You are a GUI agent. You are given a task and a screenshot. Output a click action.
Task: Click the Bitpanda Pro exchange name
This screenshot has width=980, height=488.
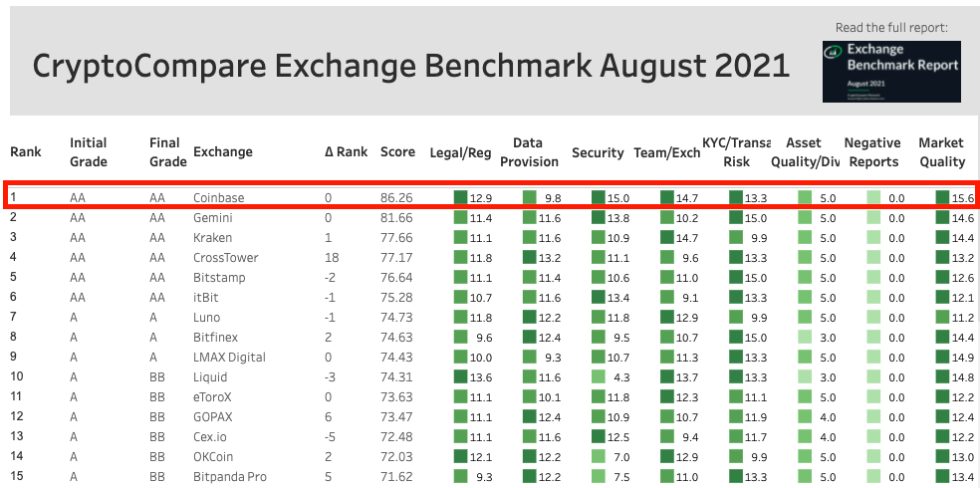coord(232,478)
